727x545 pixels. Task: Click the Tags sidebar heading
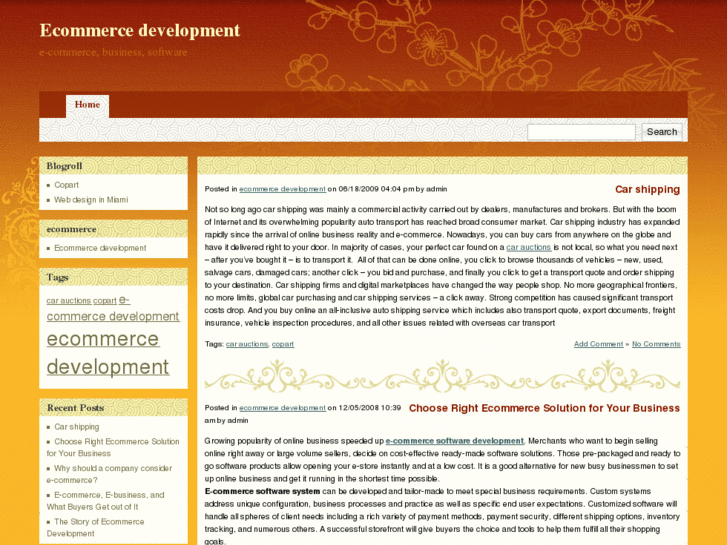coord(57,277)
